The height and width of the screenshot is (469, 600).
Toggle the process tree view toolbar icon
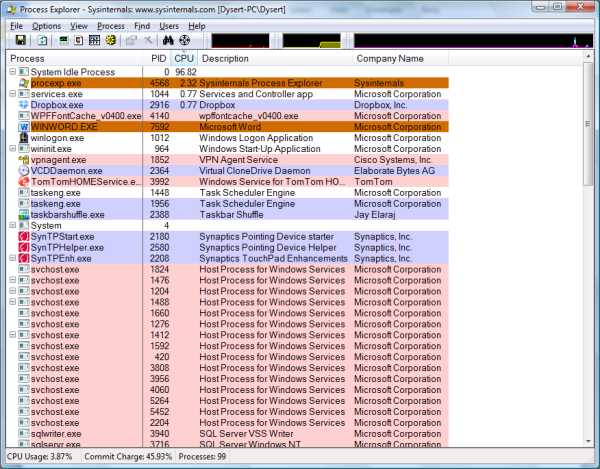click(x=79, y=40)
